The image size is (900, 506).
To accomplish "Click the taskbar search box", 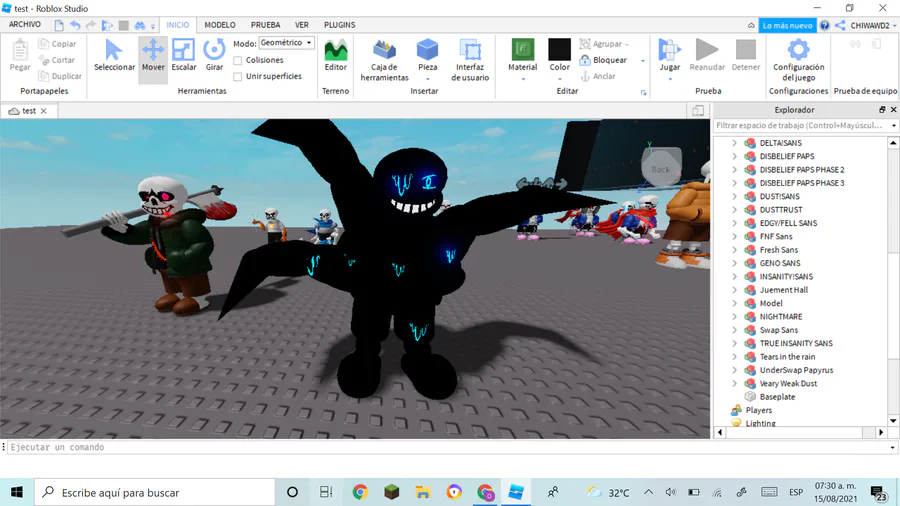I will pyautogui.click(x=155, y=492).
